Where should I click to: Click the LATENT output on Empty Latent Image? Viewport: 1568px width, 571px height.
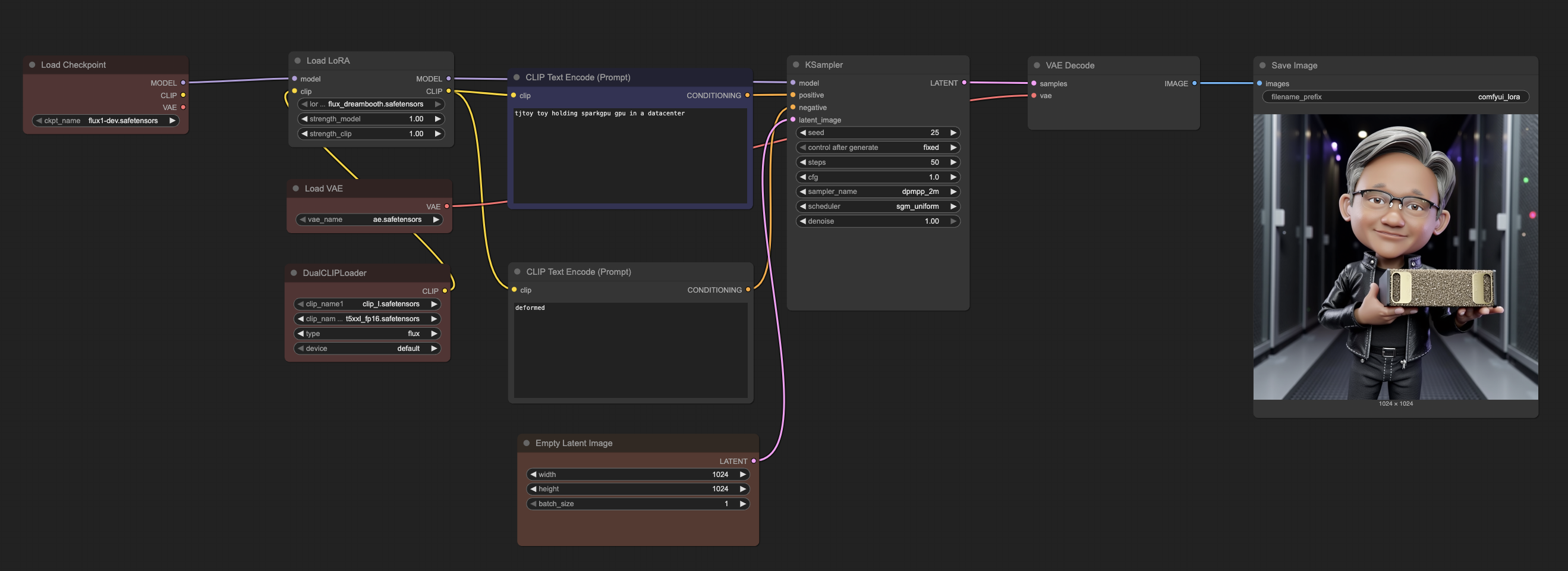(x=754, y=461)
